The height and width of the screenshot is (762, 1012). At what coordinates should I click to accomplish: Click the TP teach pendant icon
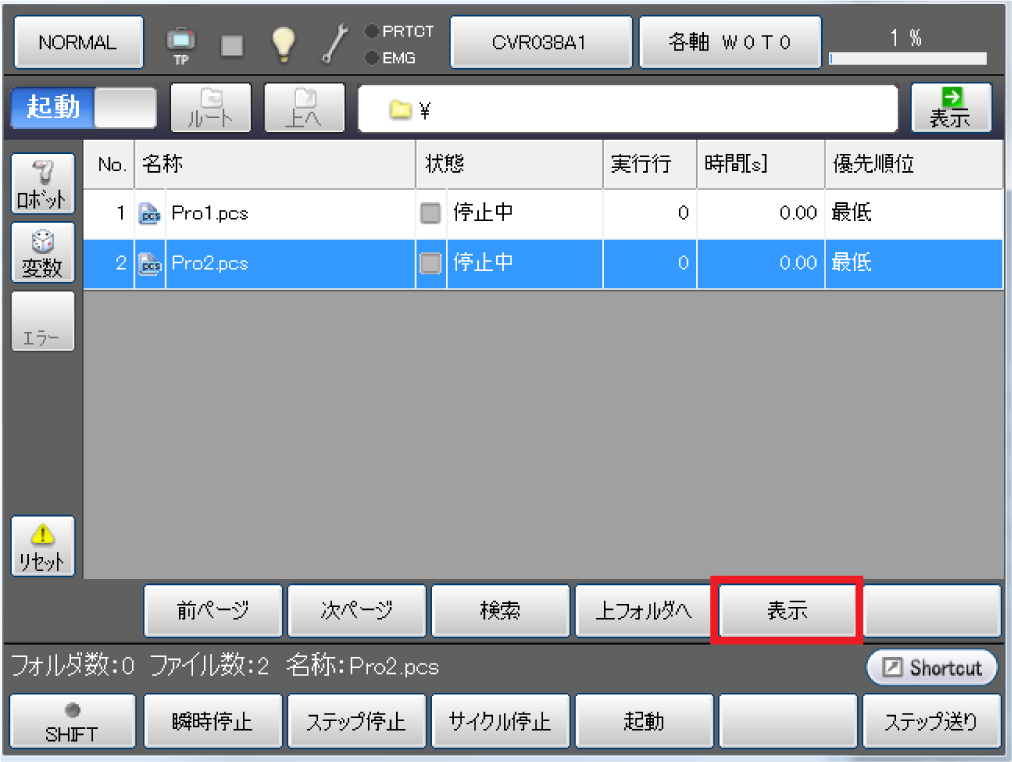coord(183,43)
